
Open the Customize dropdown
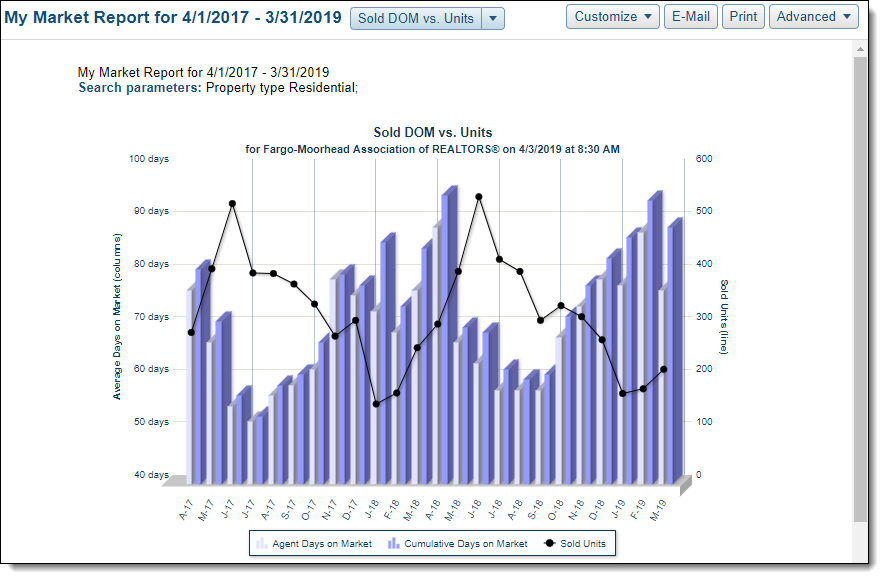(613, 16)
